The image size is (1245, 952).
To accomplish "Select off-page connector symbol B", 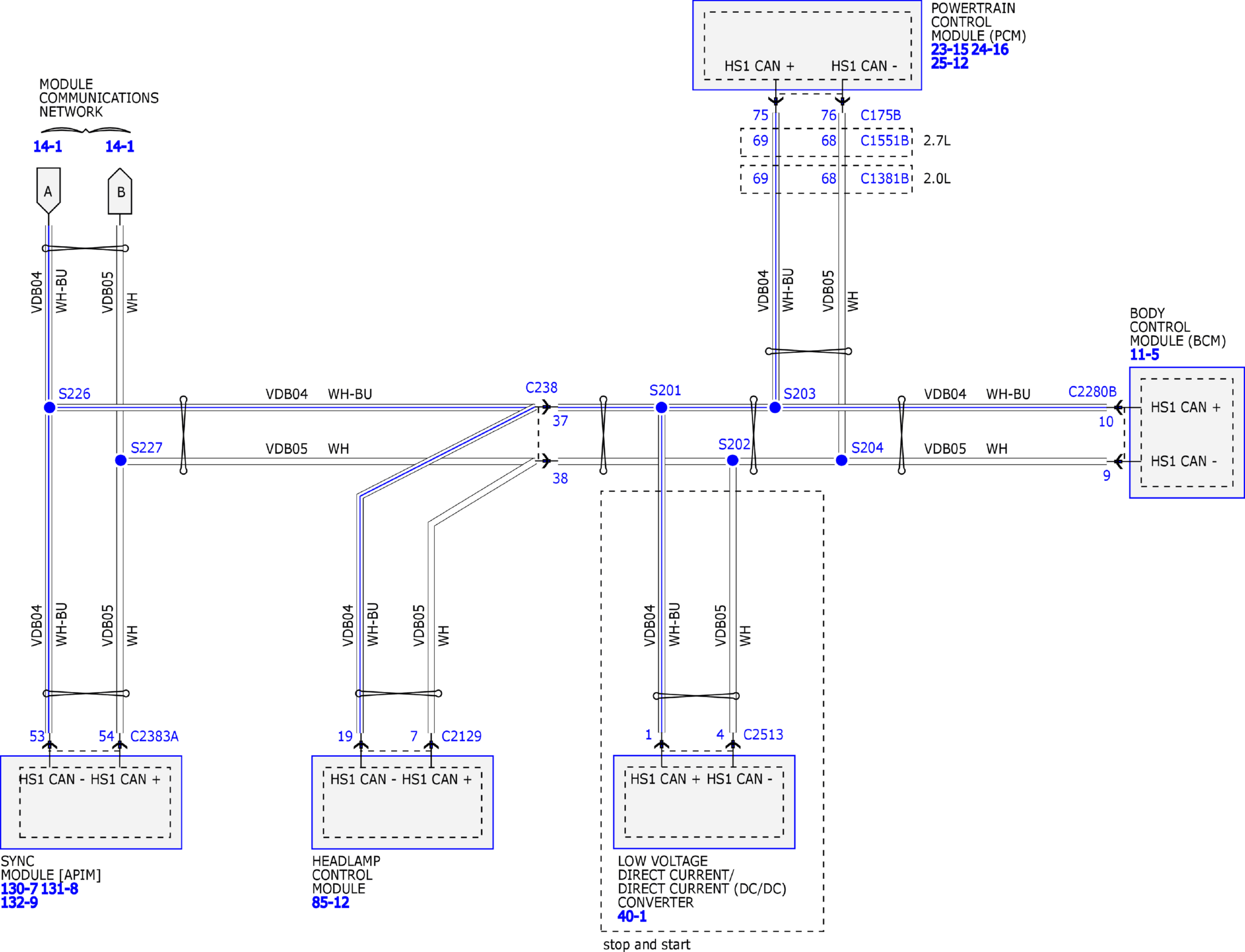I will tap(120, 191).
